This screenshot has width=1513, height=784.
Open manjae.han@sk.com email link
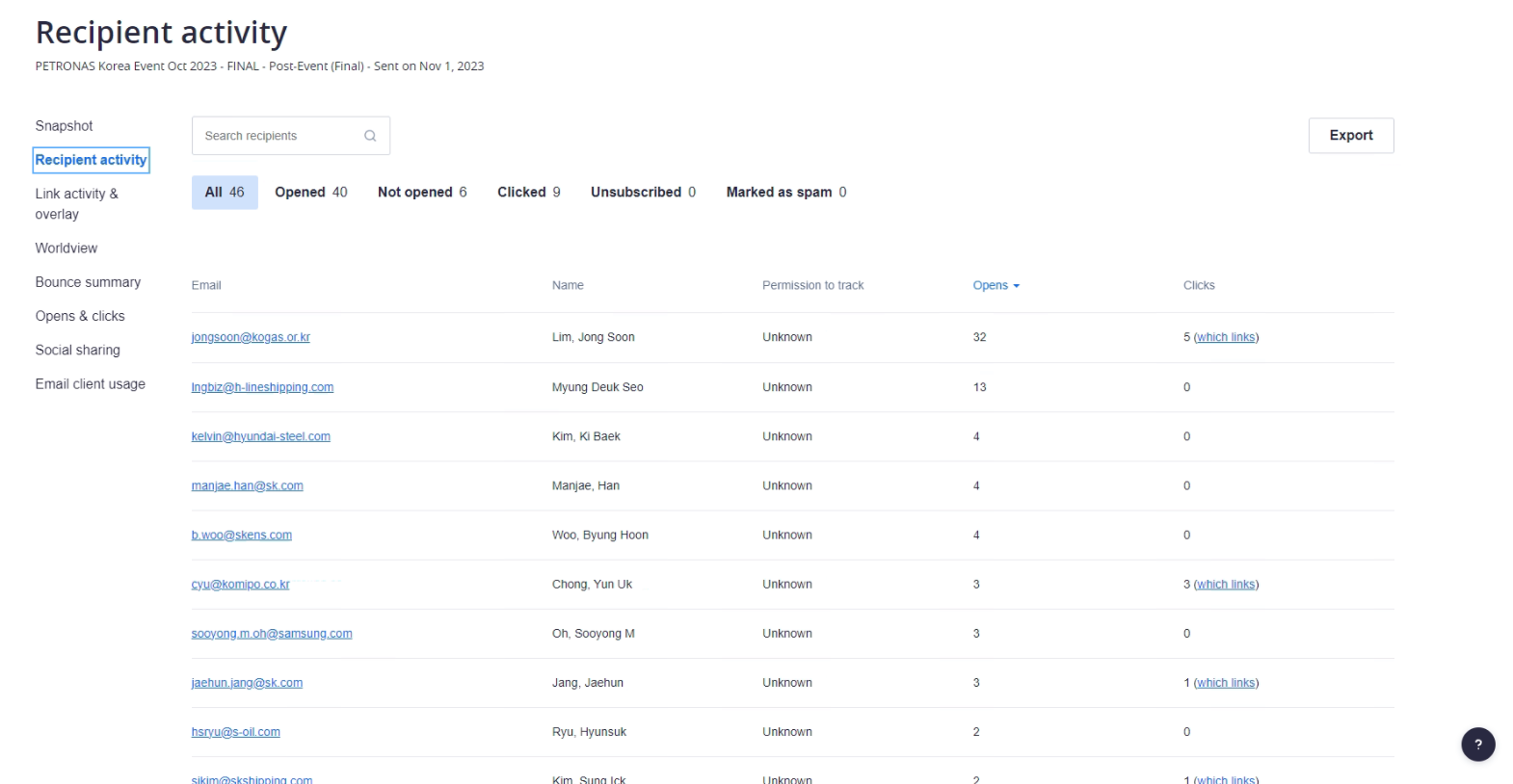[247, 486]
